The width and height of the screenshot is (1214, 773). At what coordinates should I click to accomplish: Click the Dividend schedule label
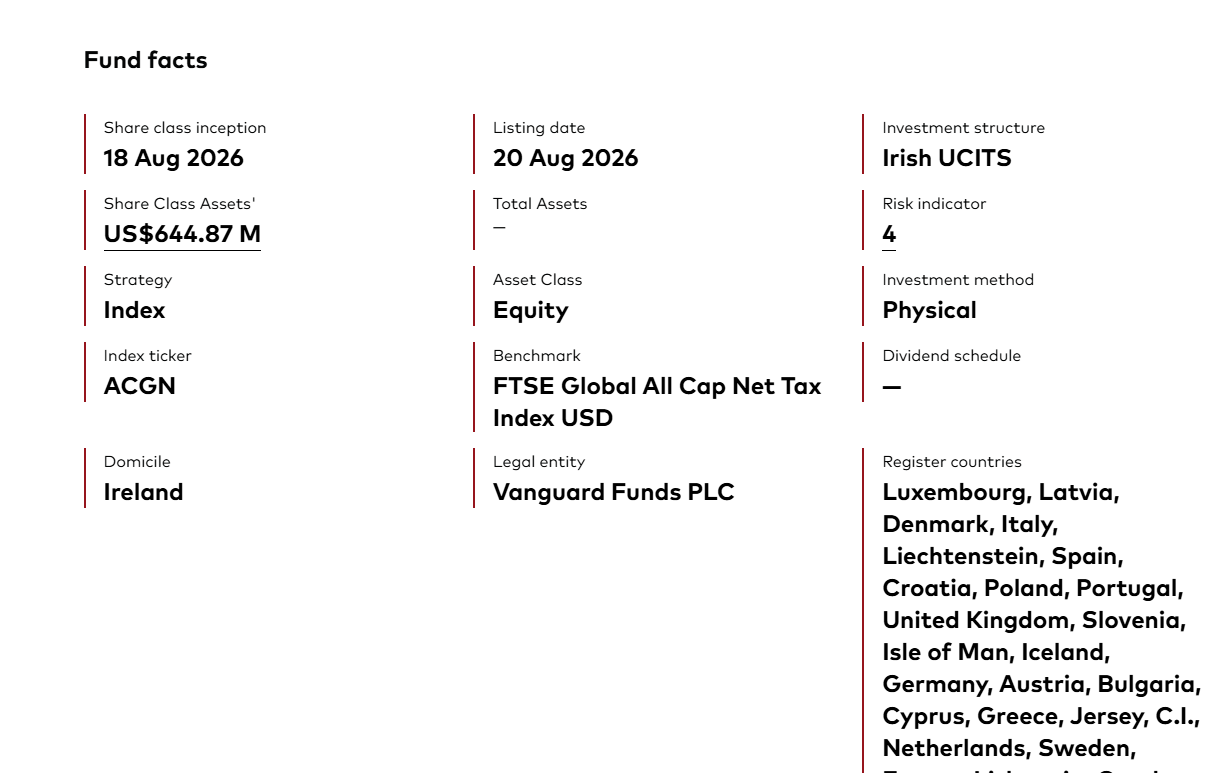[952, 356]
